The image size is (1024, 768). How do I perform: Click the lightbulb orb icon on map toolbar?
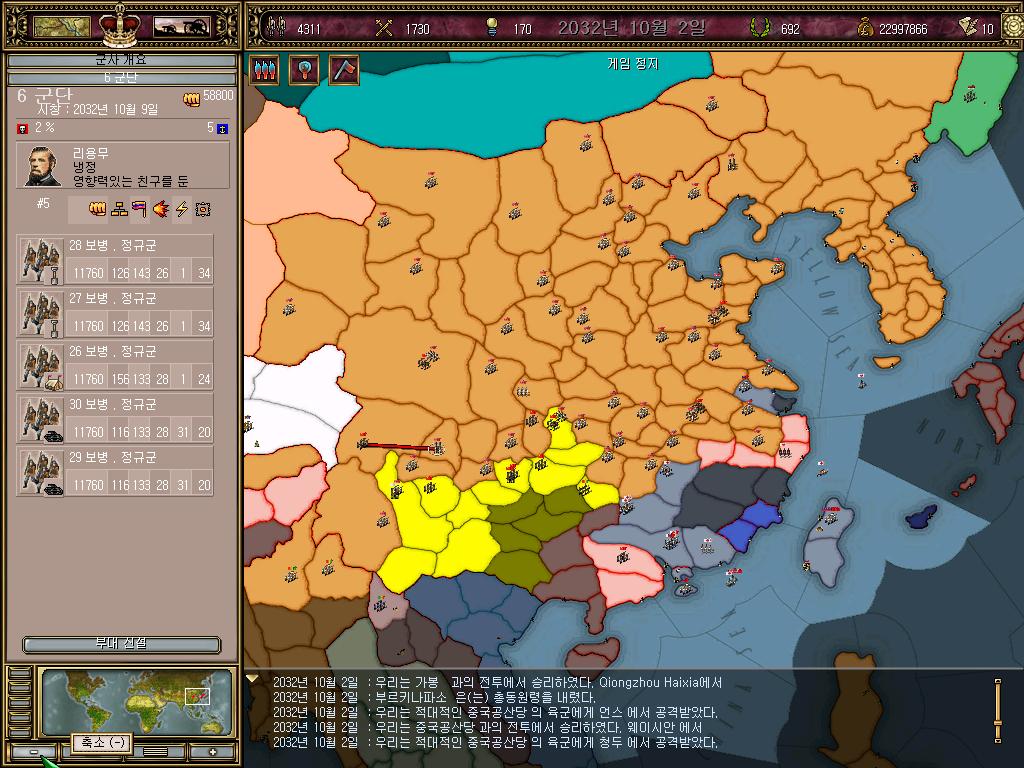304,69
